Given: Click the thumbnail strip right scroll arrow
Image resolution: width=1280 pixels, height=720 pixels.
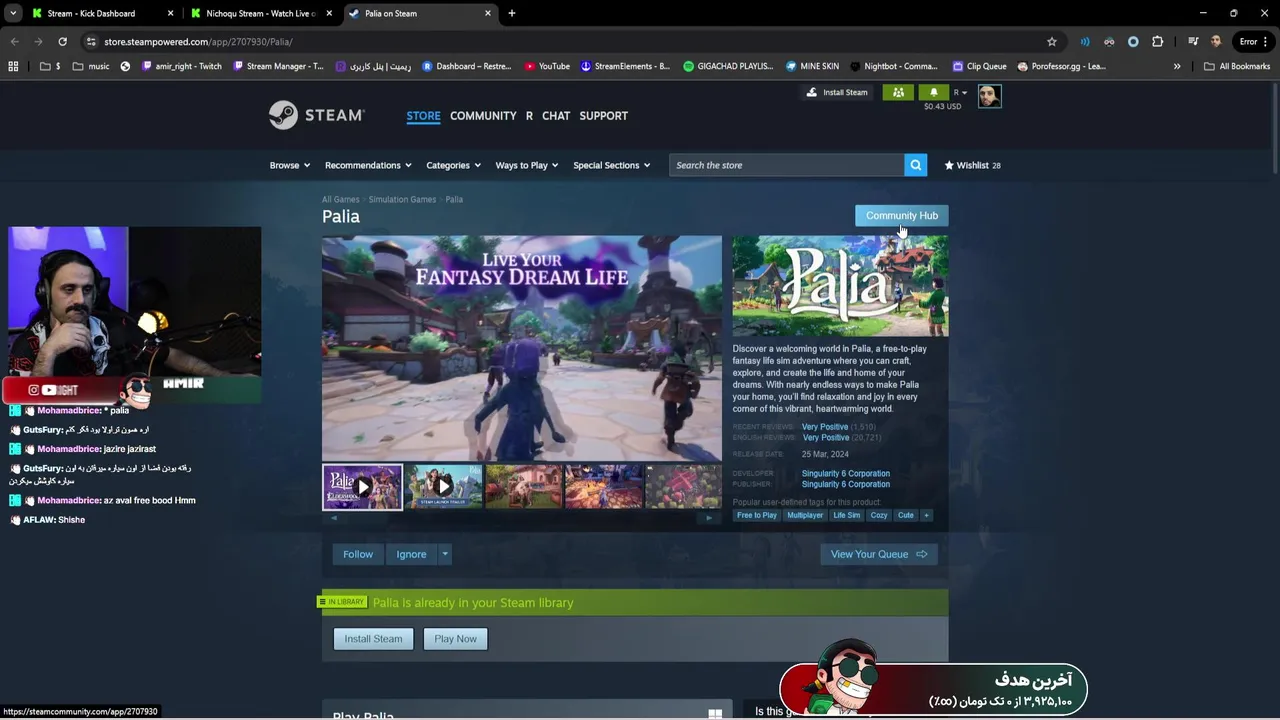Looking at the screenshot, I should tap(709, 518).
